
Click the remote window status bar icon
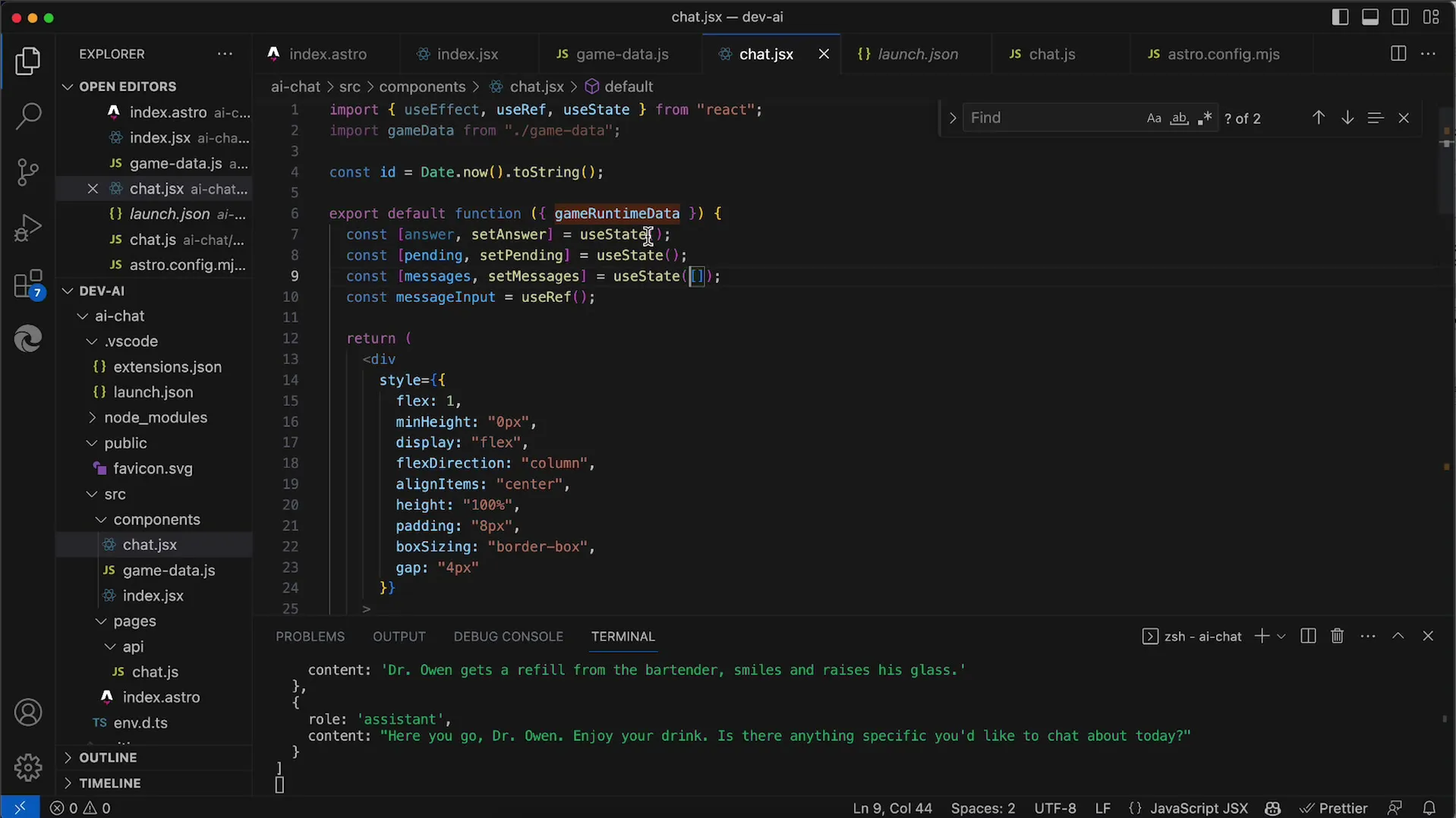pos(20,808)
